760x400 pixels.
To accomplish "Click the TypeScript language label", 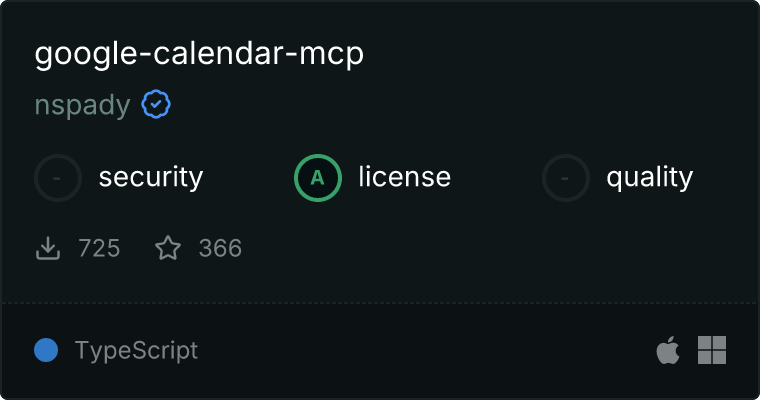I will click(x=136, y=351).
